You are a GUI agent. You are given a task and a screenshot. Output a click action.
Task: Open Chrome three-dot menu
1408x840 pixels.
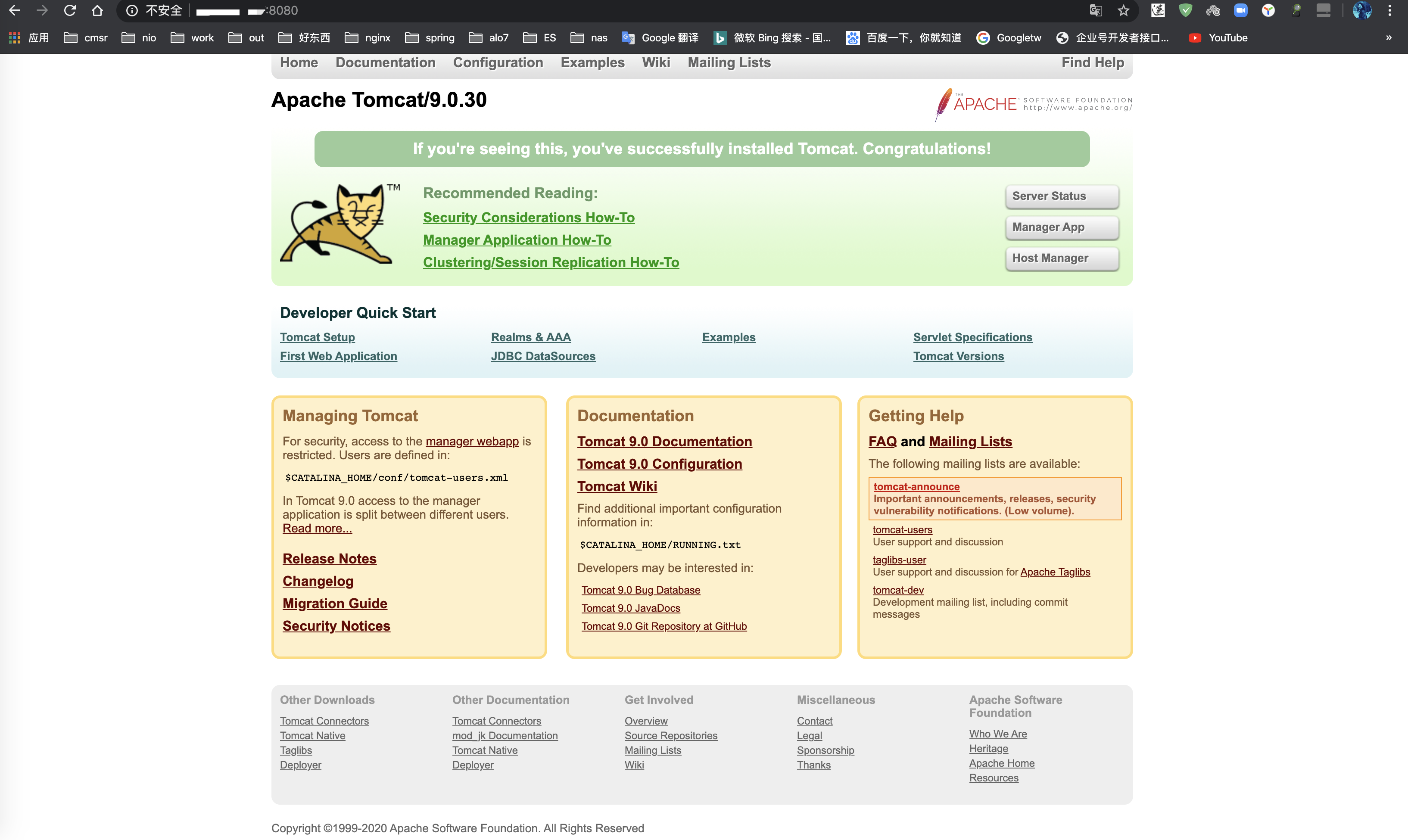(1390, 11)
